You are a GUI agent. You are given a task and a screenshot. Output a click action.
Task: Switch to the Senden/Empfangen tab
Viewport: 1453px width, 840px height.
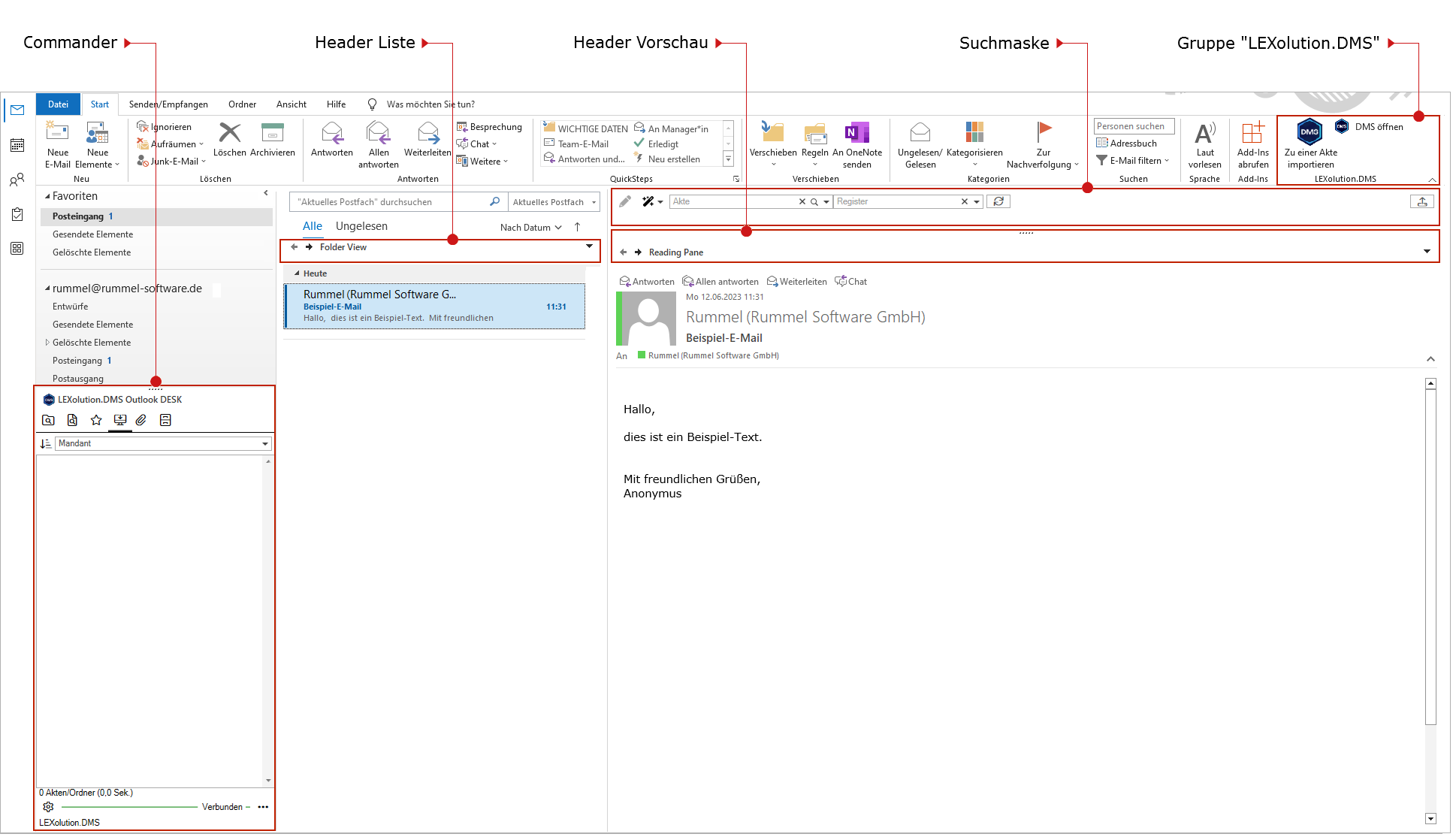pos(168,104)
